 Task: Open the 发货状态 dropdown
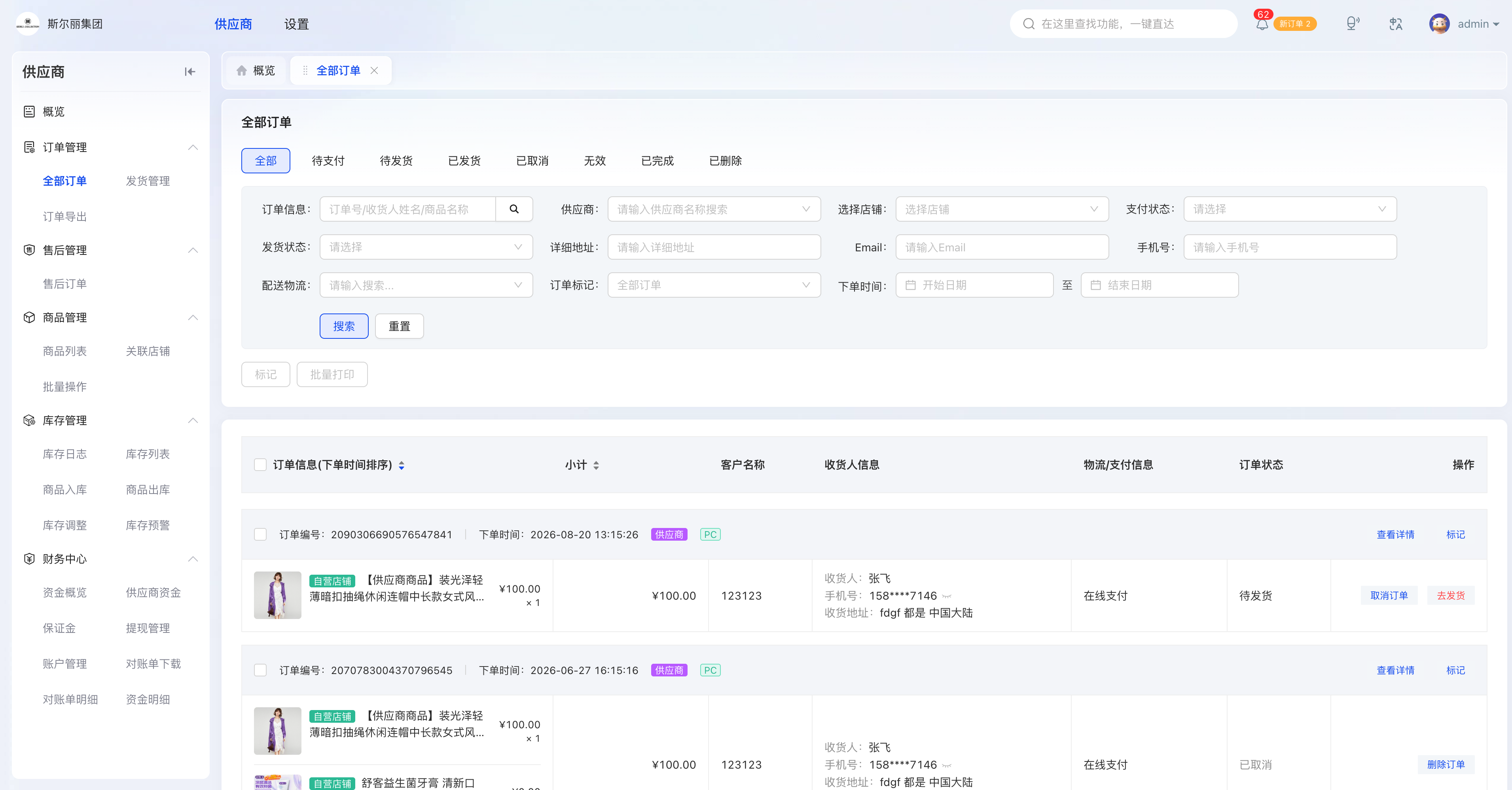point(426,247)
